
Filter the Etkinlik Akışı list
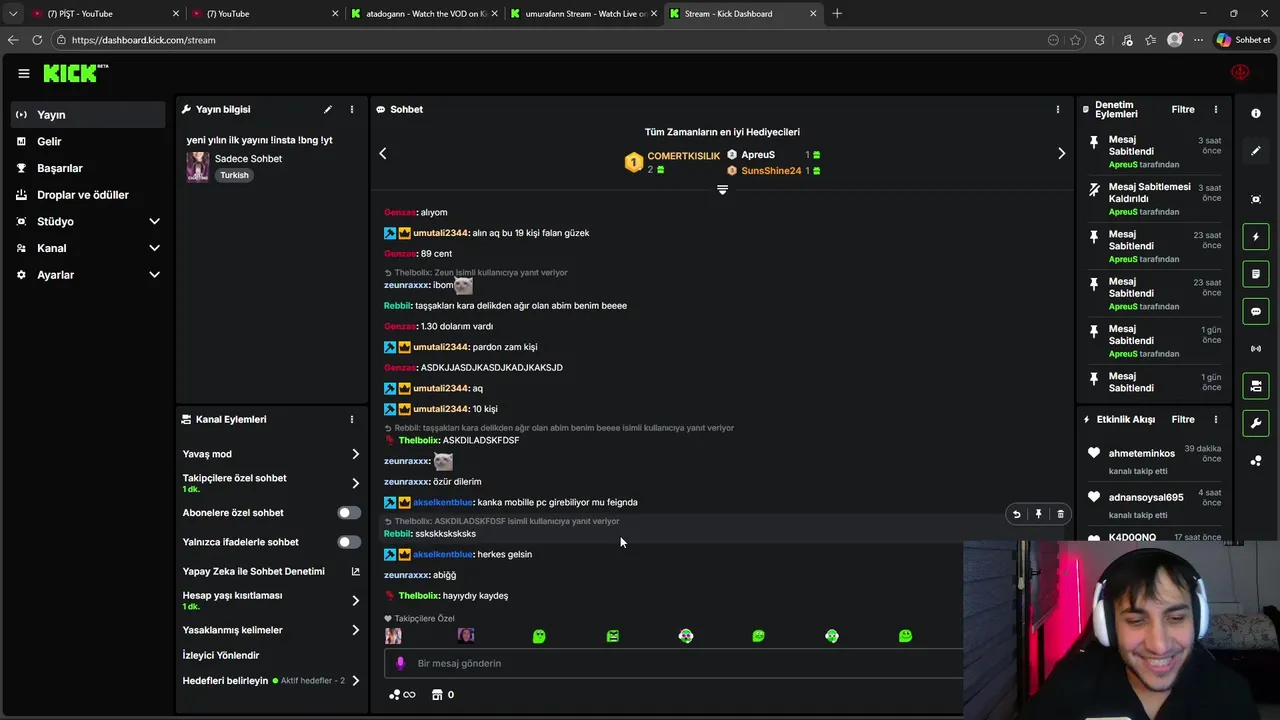[1183, 419]
